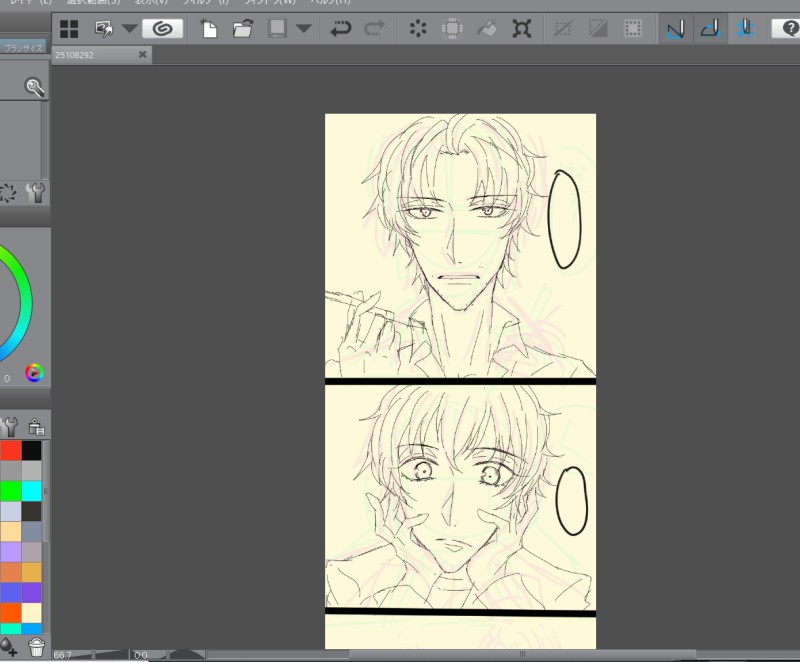The image size is (800, 662).
Task: Click the color set panel's vertical scrollbar
Action: 45,492
